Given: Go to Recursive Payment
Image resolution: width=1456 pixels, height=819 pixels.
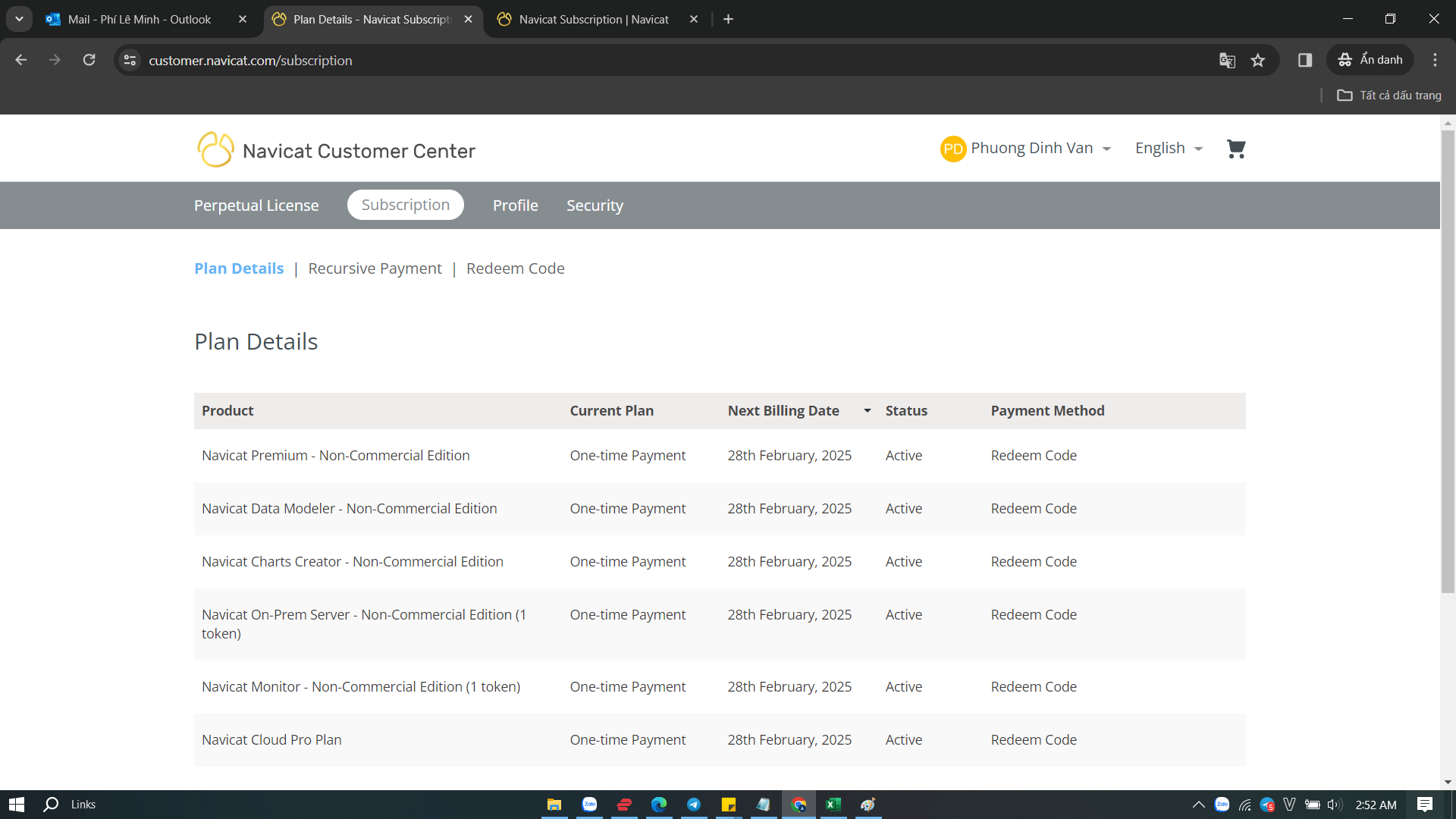Looking at the screenshot, I should pos(375,268).
